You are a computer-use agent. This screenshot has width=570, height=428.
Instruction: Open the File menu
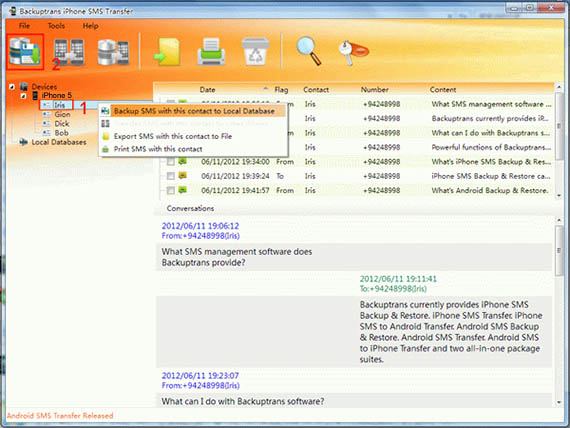click(24, 26)
